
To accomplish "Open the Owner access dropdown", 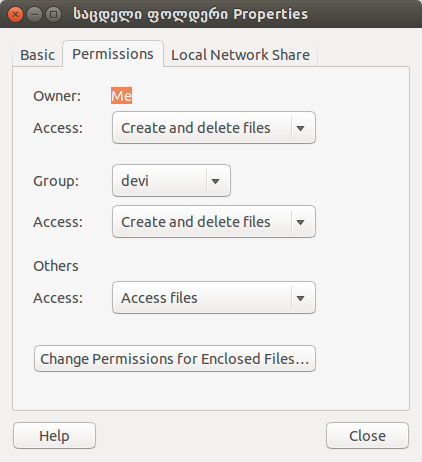I will click(x=214, y=128).
